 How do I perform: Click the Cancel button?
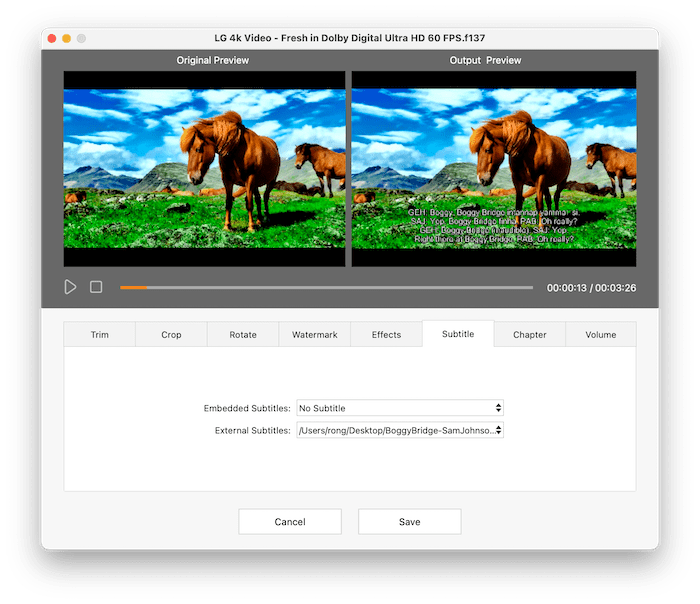click(x=290, y=522)
